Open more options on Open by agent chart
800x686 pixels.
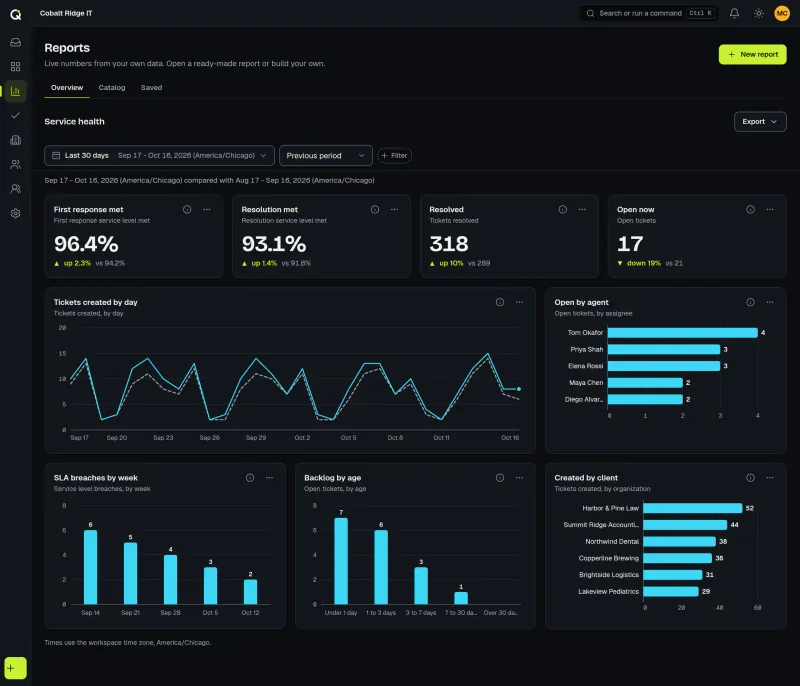coord(770,302)
